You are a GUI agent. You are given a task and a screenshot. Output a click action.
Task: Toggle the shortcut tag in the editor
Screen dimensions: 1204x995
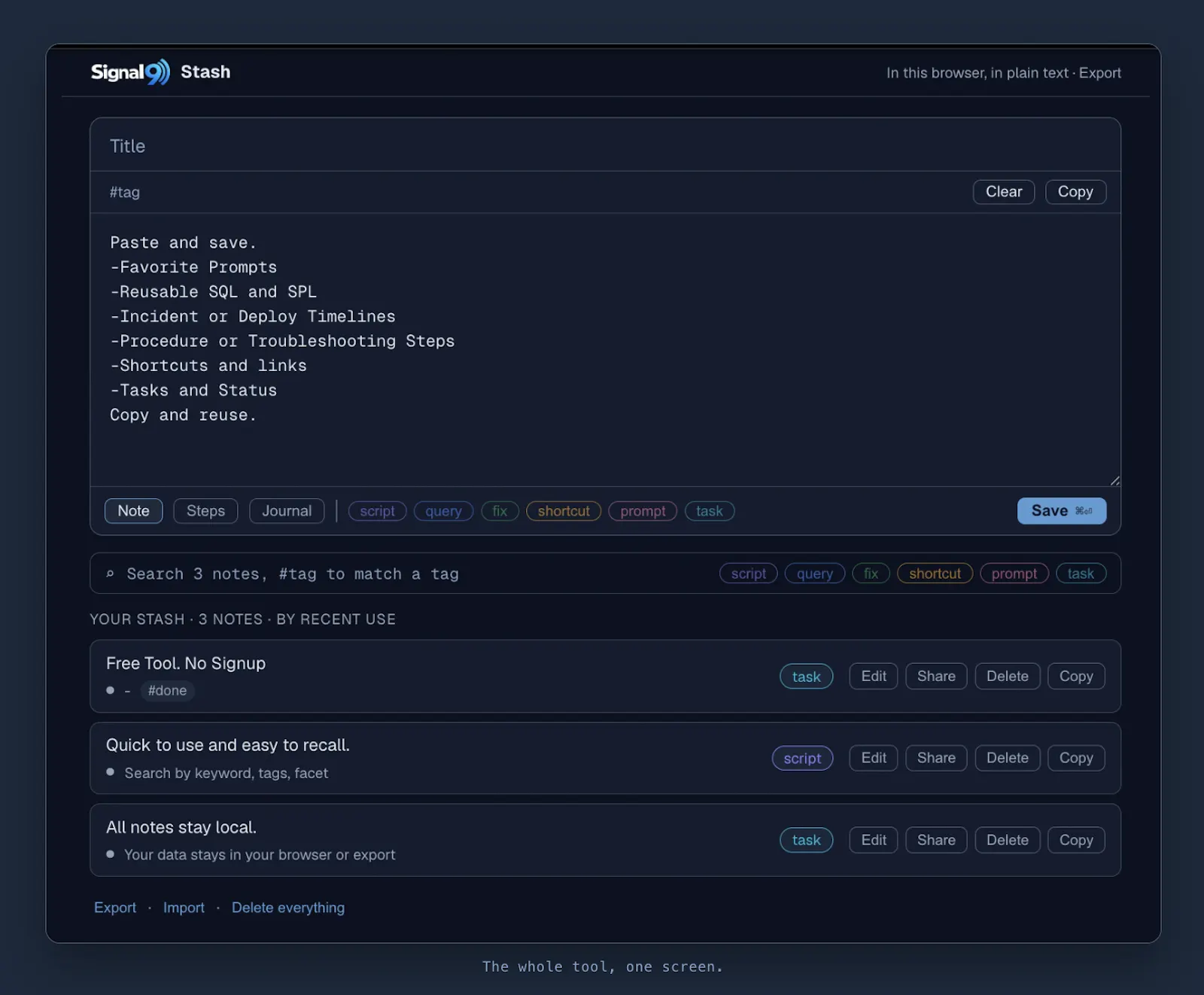564,511
